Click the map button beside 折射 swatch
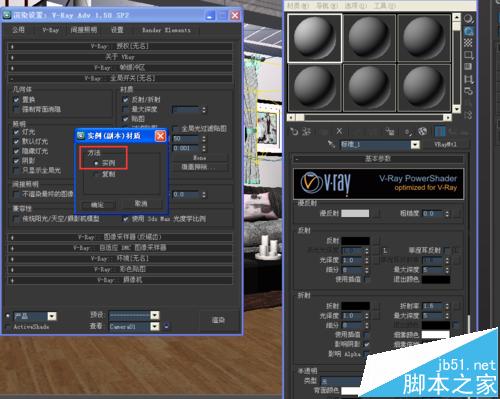The height and width of the screenshot is (399, 500). click(376, 306)
